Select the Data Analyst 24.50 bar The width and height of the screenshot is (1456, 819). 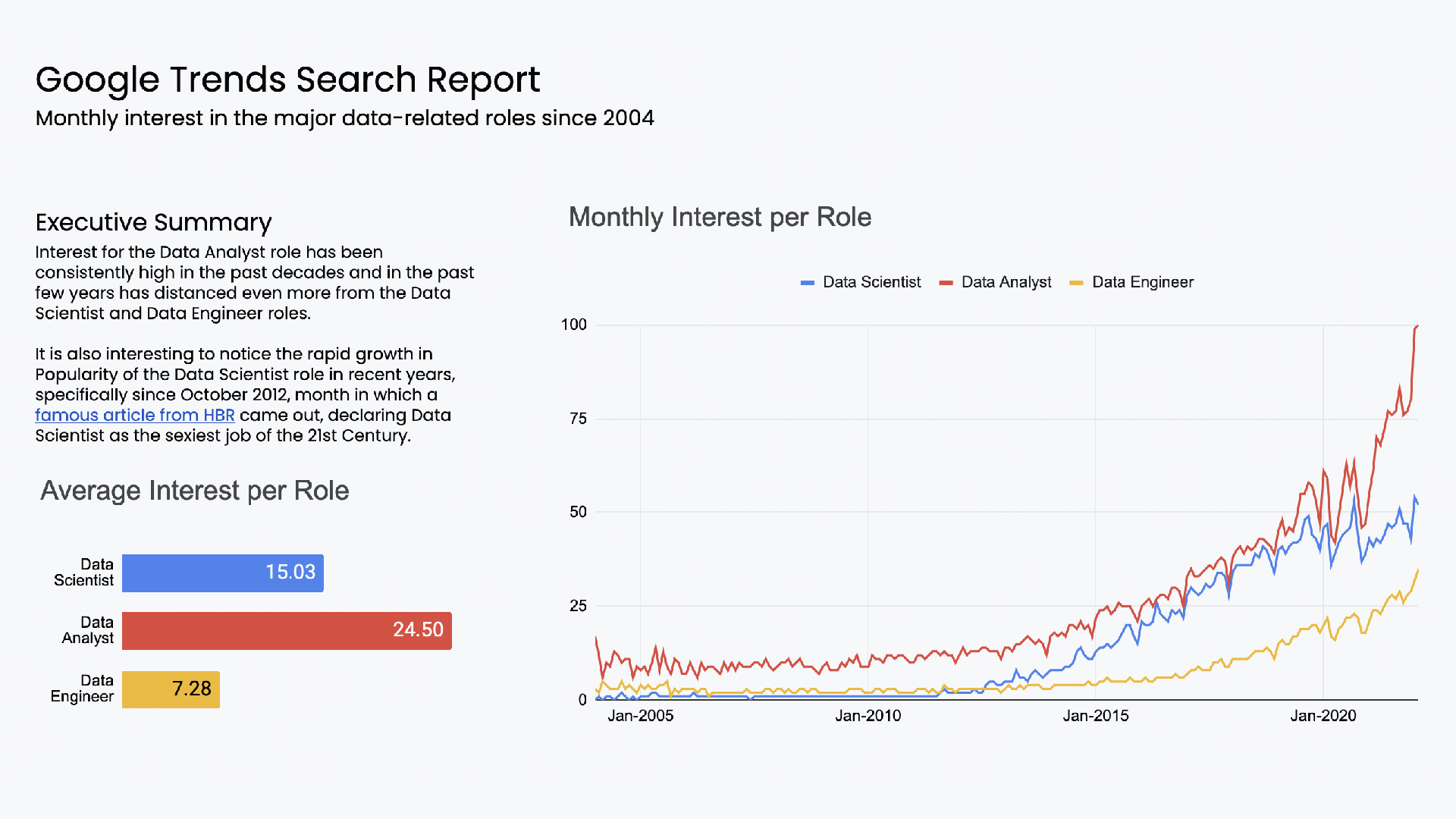click(287, 630)
